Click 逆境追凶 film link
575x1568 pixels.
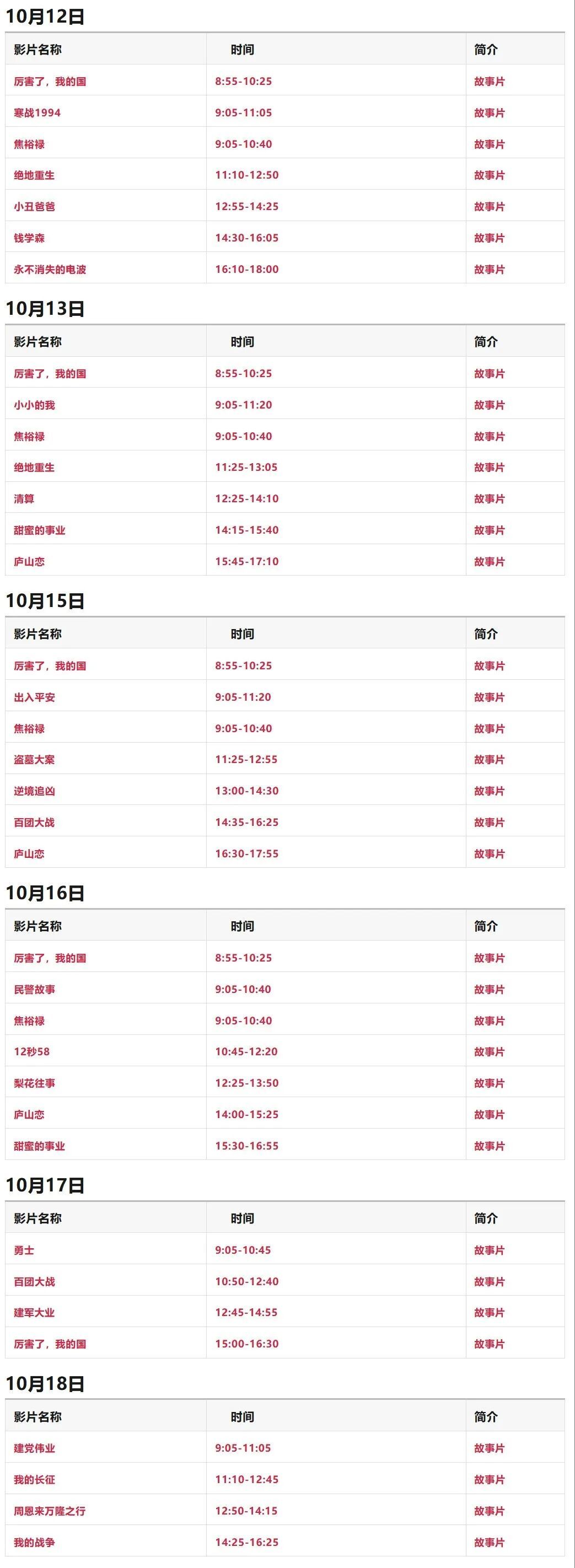tap(34, 791)
